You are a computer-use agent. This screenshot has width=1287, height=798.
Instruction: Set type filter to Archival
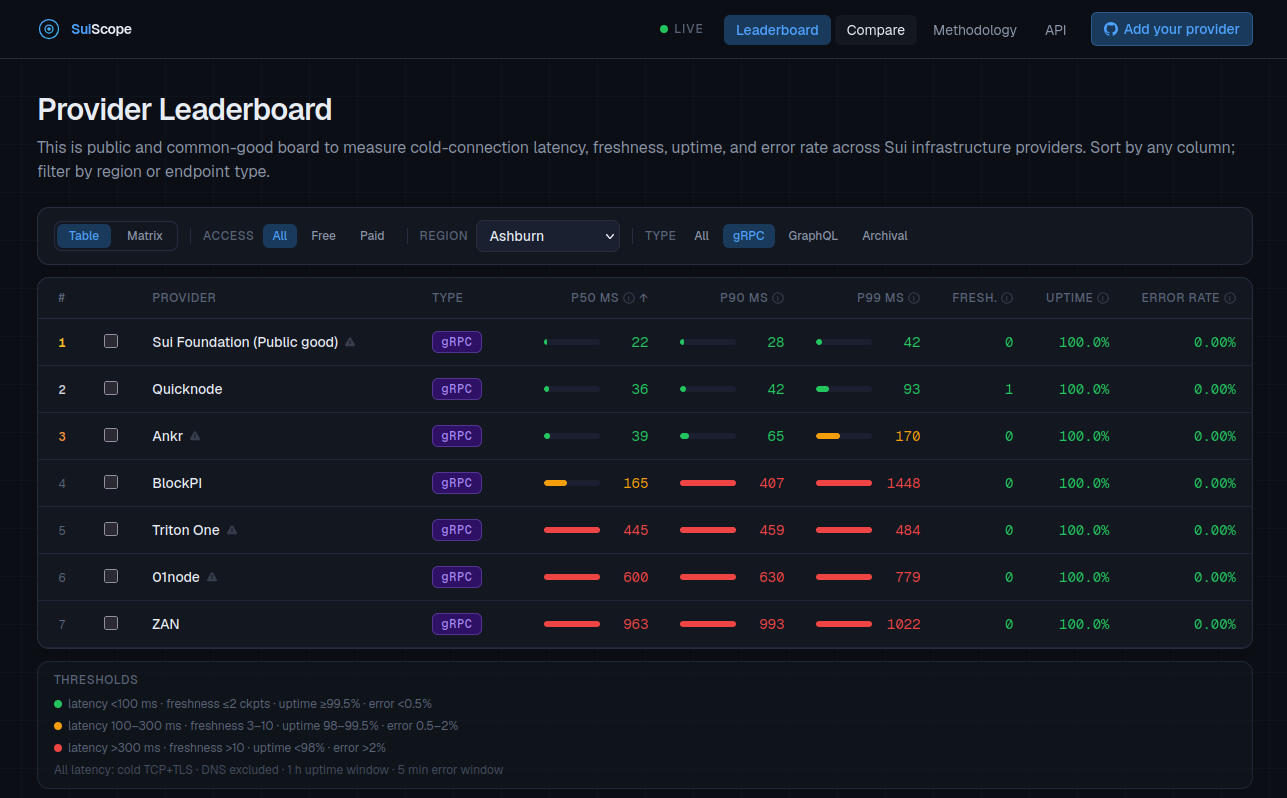click(x=885, y=236)
